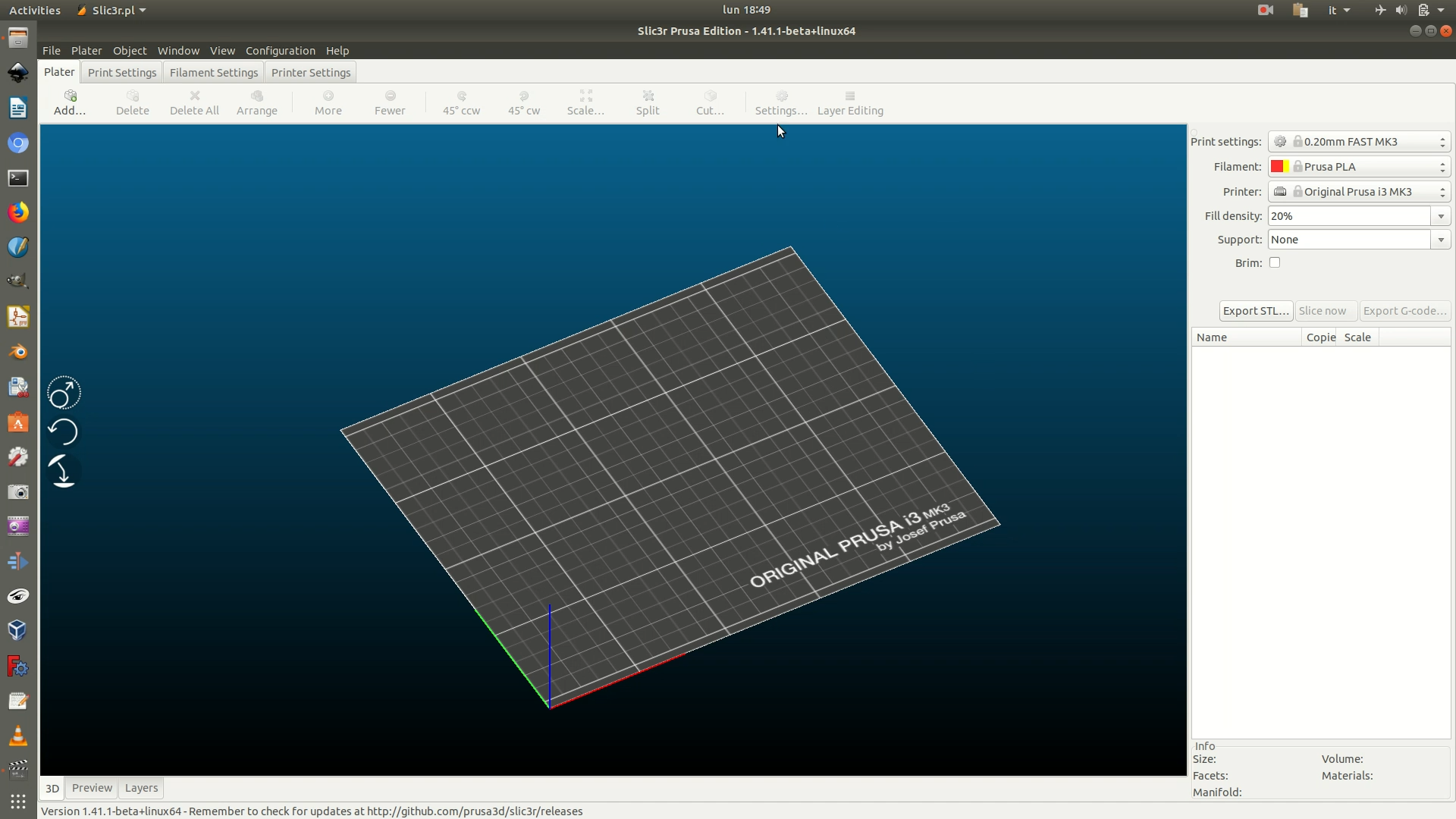The height and width of the screenshot is (819, 1456).
Task: Open the Configuration menu
Action: point(281,51)
